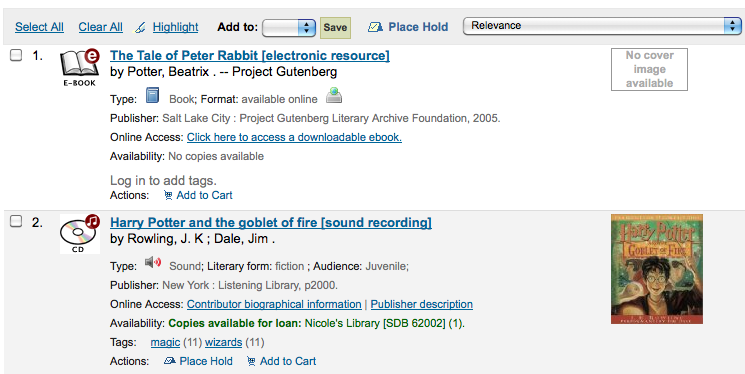Viewport: 745px width, 374px height.
Task: Open the Add to dropdown
Action: (289, 28)
